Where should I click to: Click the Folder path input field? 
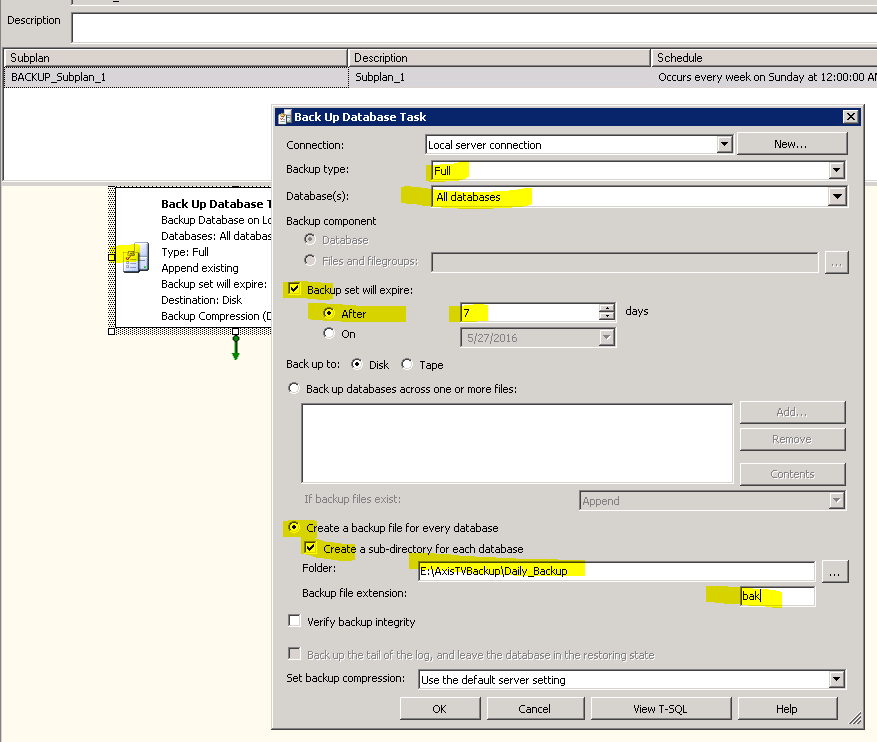coord(616,571)
